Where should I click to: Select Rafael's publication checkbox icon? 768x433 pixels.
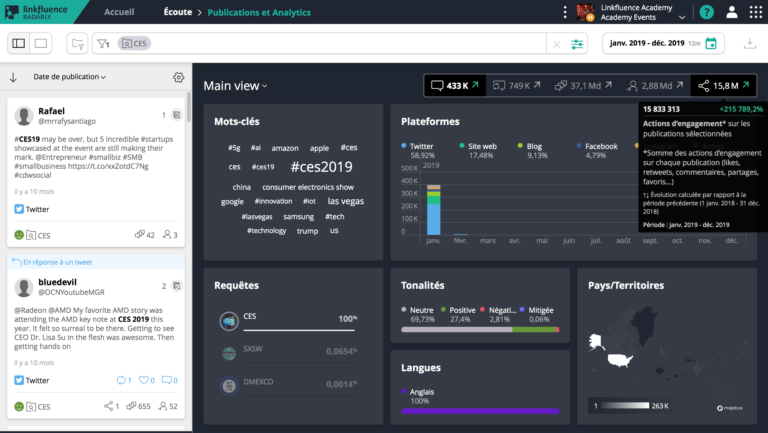coord(176,116)
